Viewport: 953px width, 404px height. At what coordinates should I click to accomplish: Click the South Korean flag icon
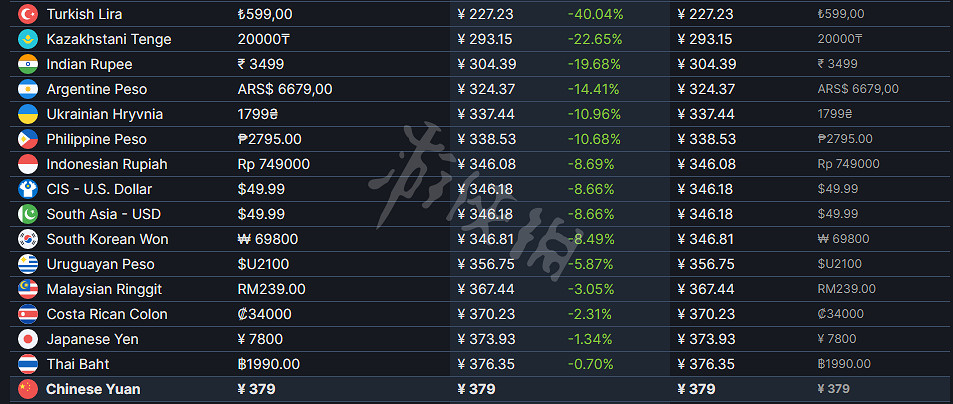point(28,239)
